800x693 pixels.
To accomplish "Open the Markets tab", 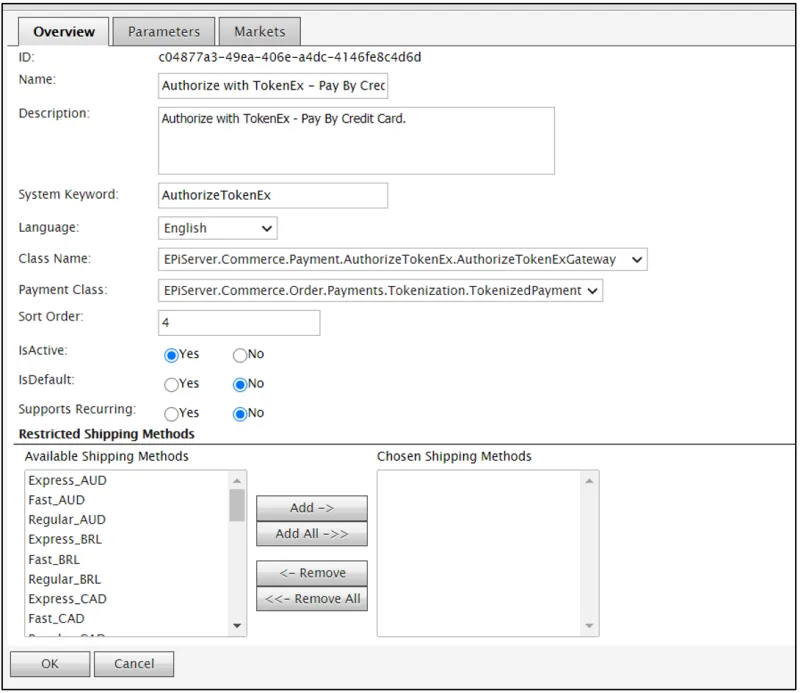I will tap(260, 32).
